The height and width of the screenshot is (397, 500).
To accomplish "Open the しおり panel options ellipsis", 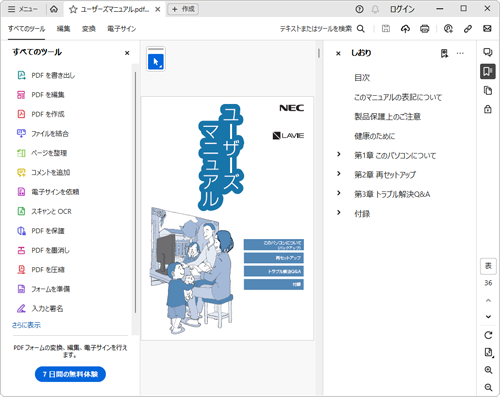I will (x=460, y=53).
